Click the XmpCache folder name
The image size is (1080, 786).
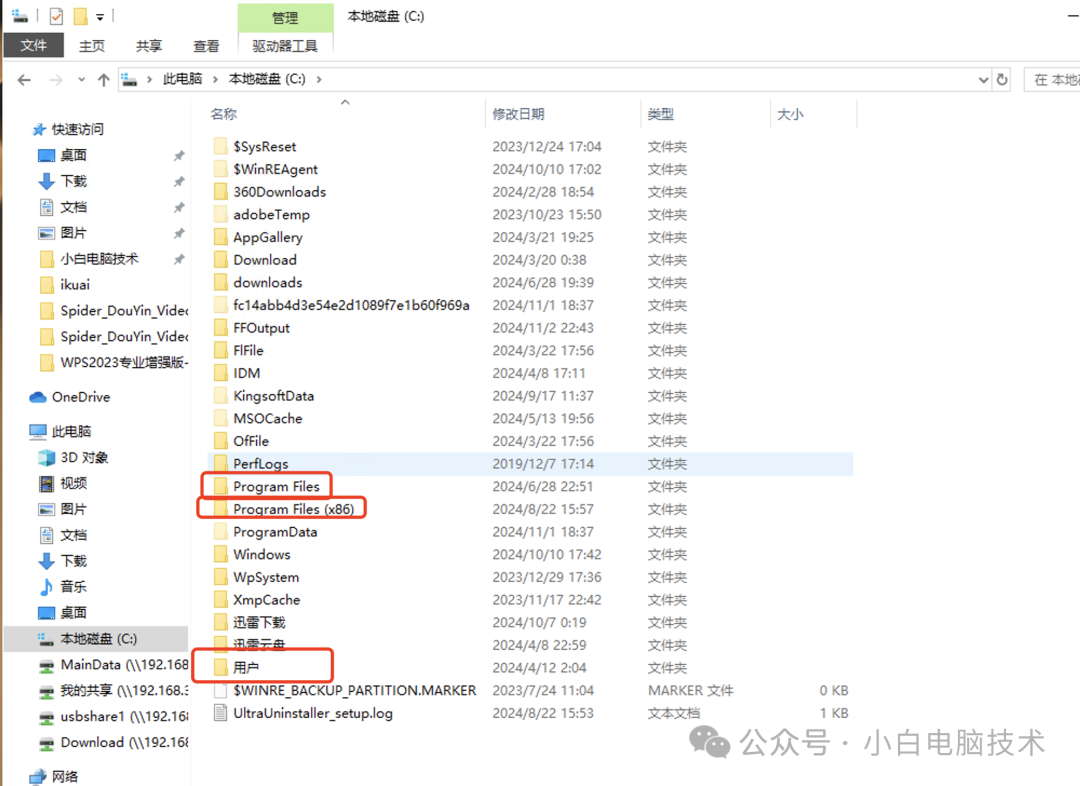click(x=267, y=599)
